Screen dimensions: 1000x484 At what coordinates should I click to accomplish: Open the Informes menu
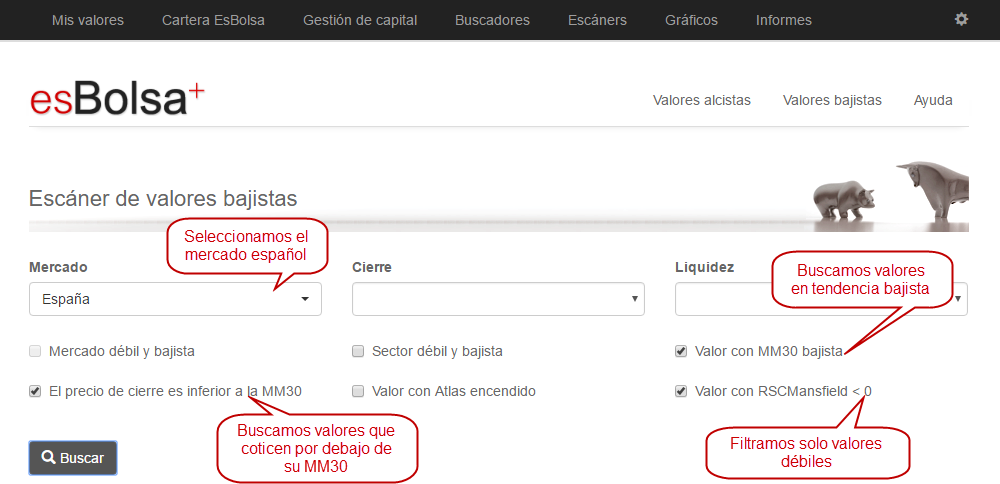click(x=784, y=20)
